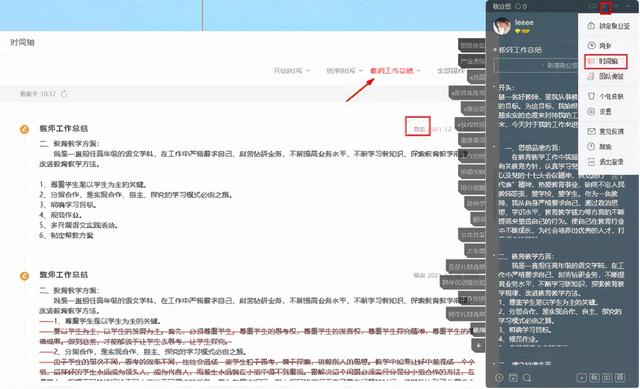Open 个性皮肤 from the menu

(606, 96)
